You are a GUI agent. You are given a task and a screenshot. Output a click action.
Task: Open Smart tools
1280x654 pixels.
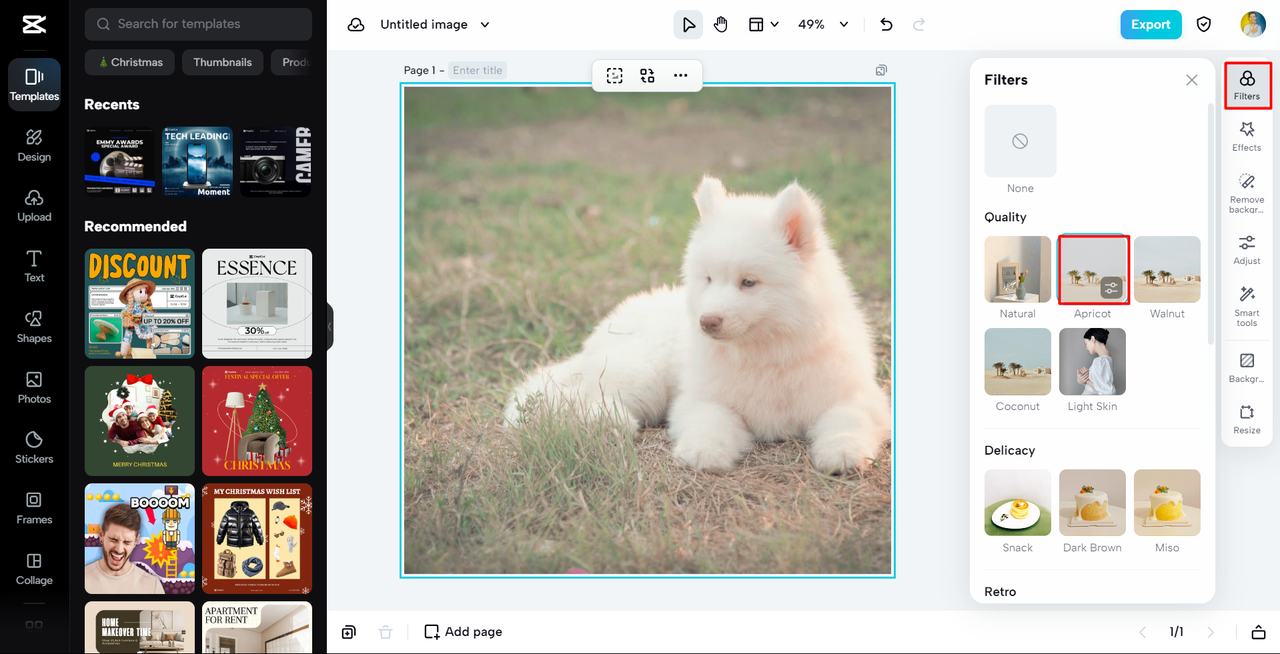pos(1247,306)
